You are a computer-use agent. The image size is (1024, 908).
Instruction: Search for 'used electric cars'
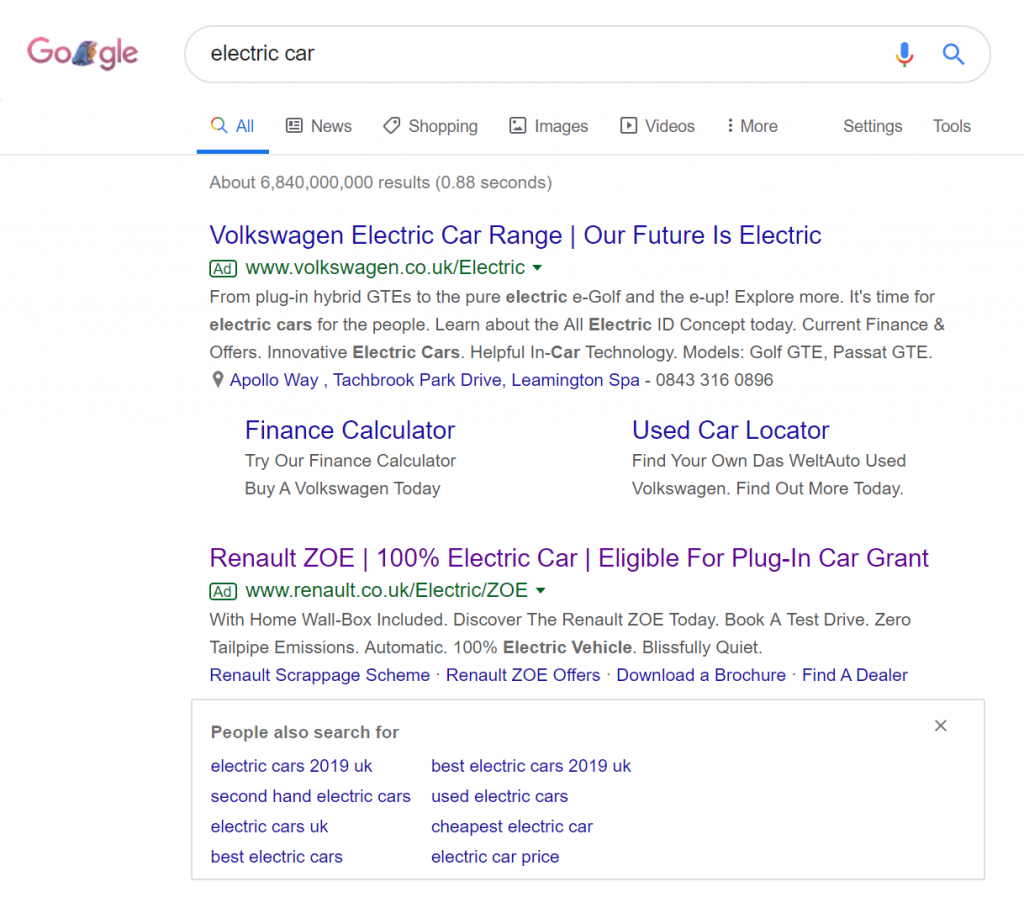[500, 796]
